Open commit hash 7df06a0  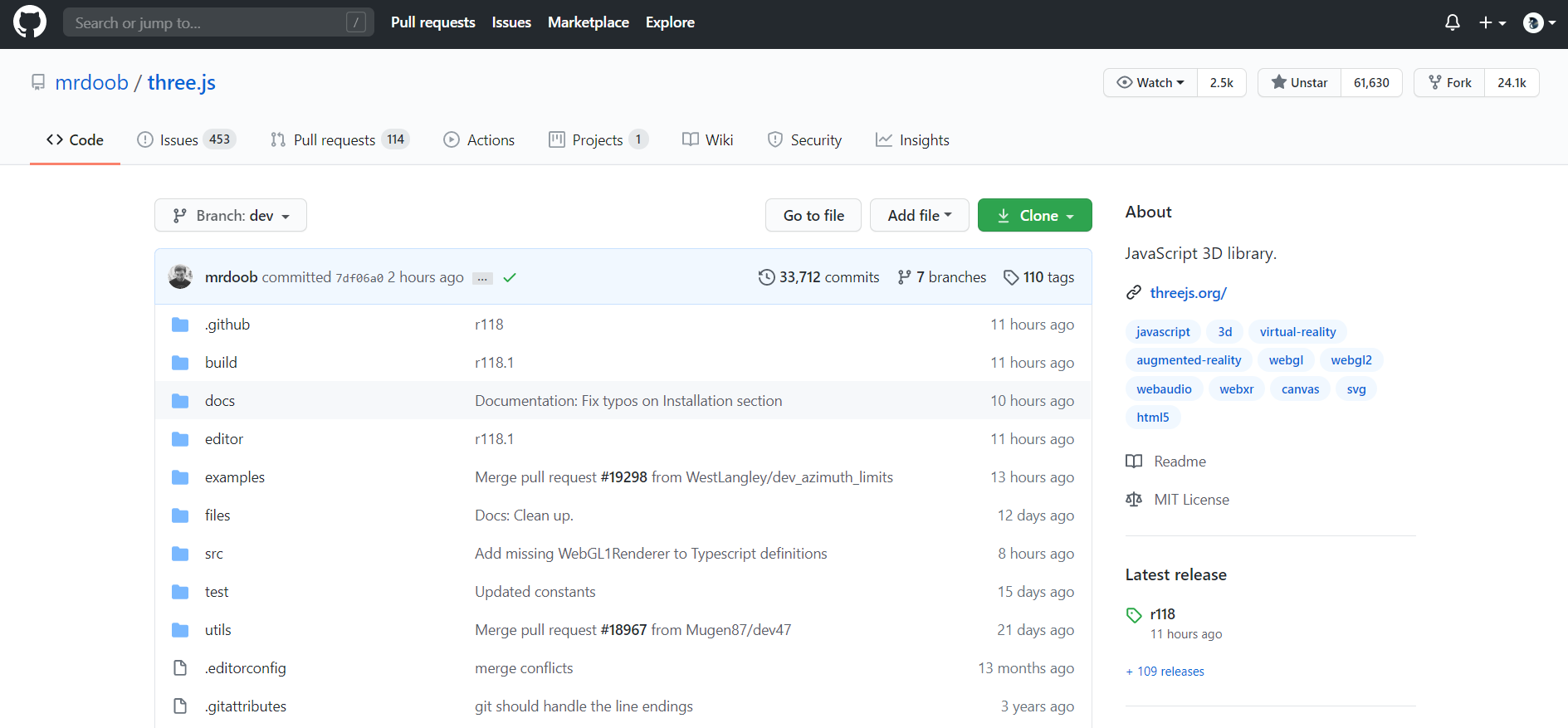point(359,278)
